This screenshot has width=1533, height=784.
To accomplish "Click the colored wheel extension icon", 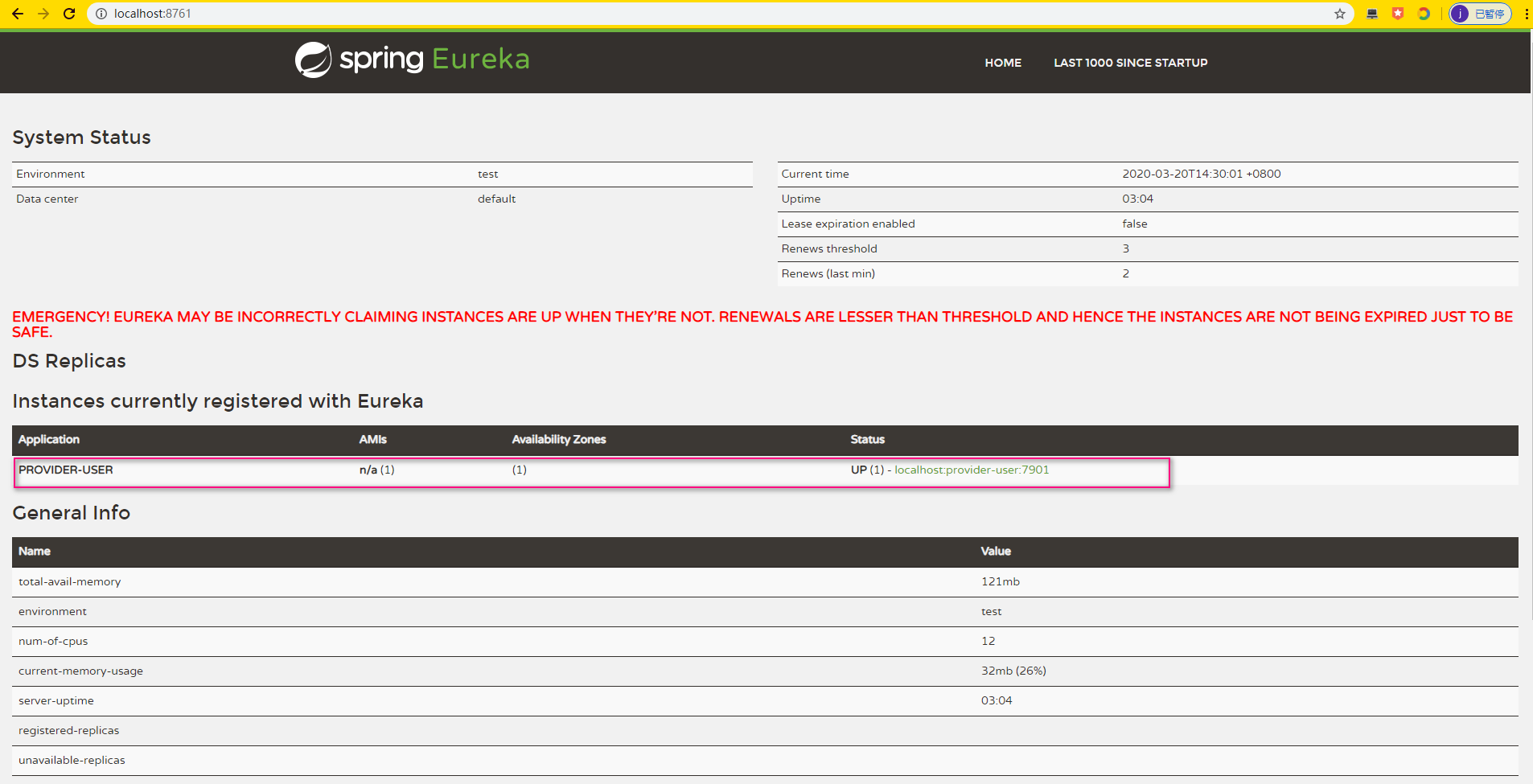I will [x=1424, y=13].
